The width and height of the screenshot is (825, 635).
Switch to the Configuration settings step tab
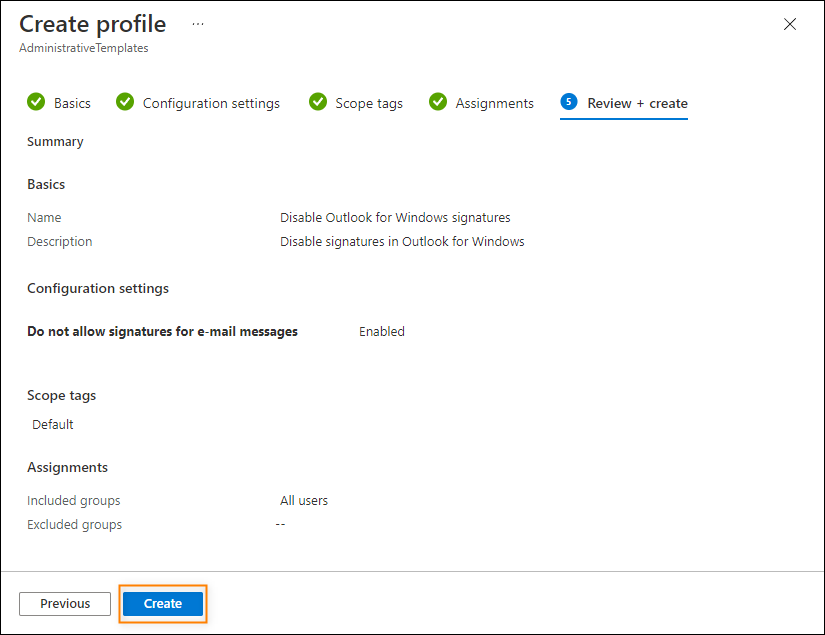coord(198,103)
